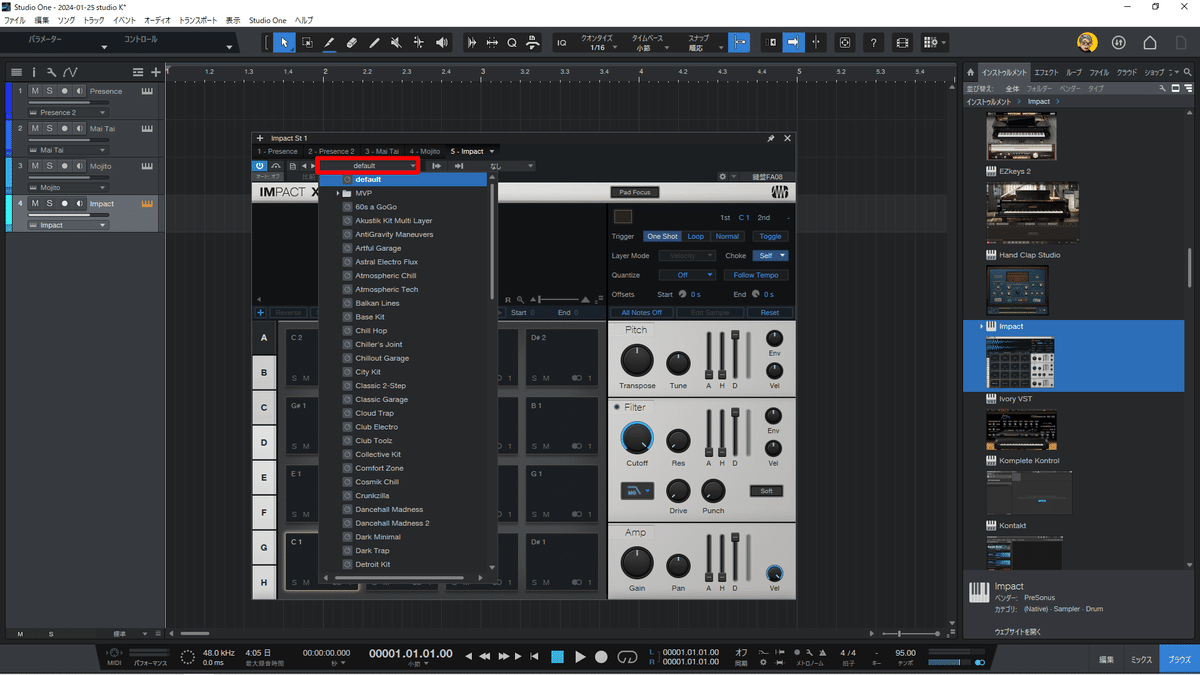Select the Eraser tool
1200x675 pixels.
point(351,43)
